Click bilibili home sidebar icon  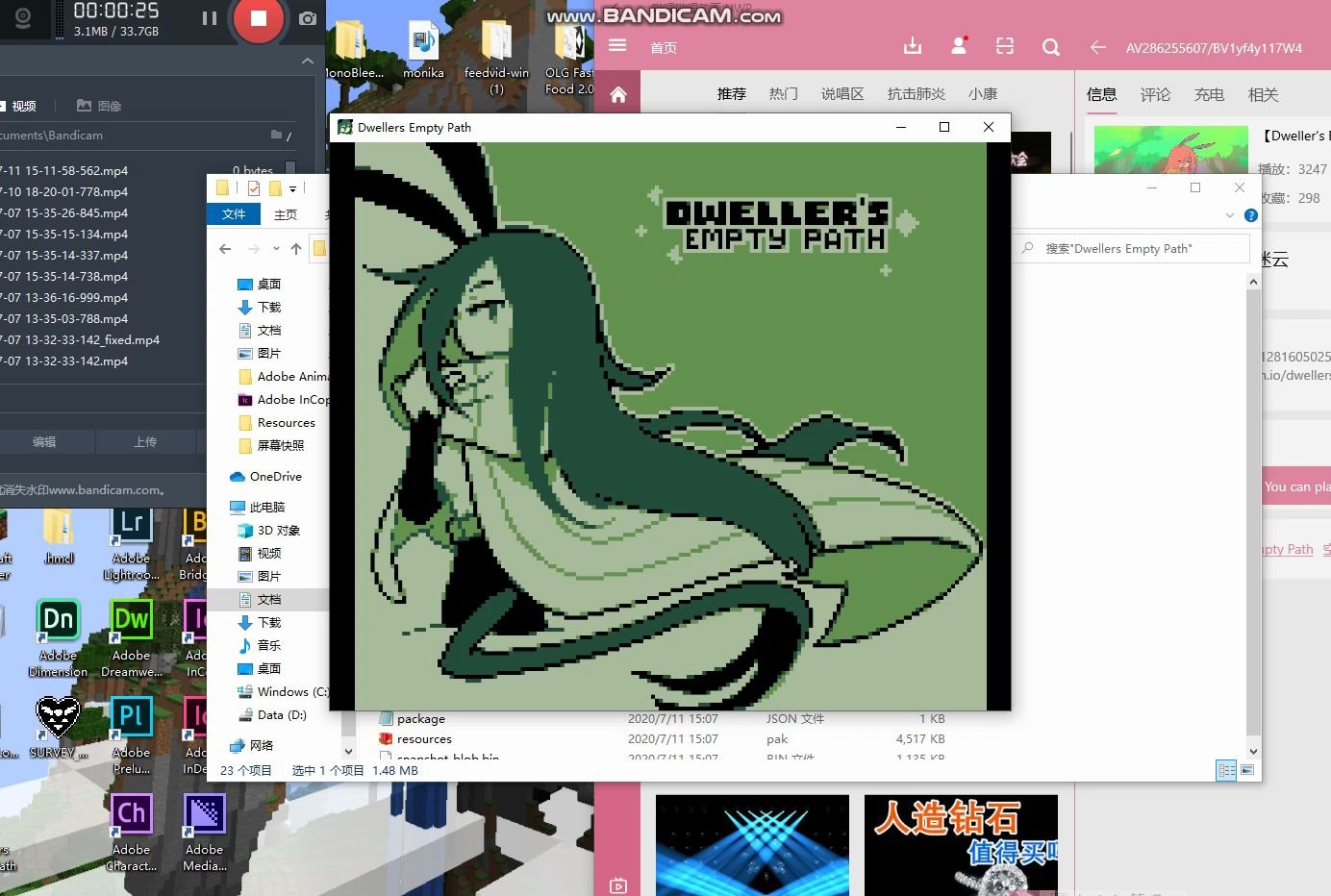point(618,94)
